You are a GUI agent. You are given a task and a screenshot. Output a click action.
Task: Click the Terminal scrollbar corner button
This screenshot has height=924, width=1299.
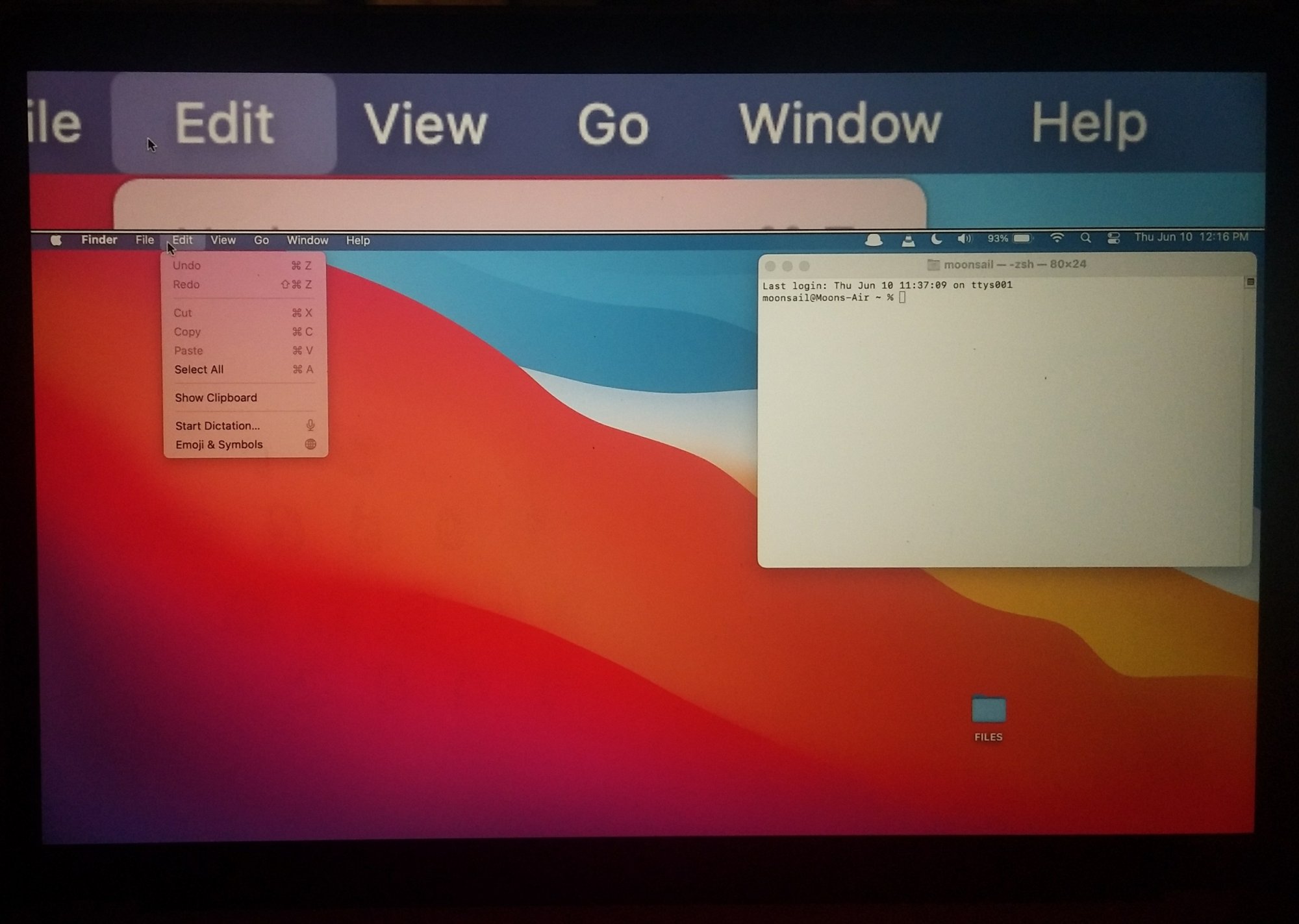tap(1250, 282)
